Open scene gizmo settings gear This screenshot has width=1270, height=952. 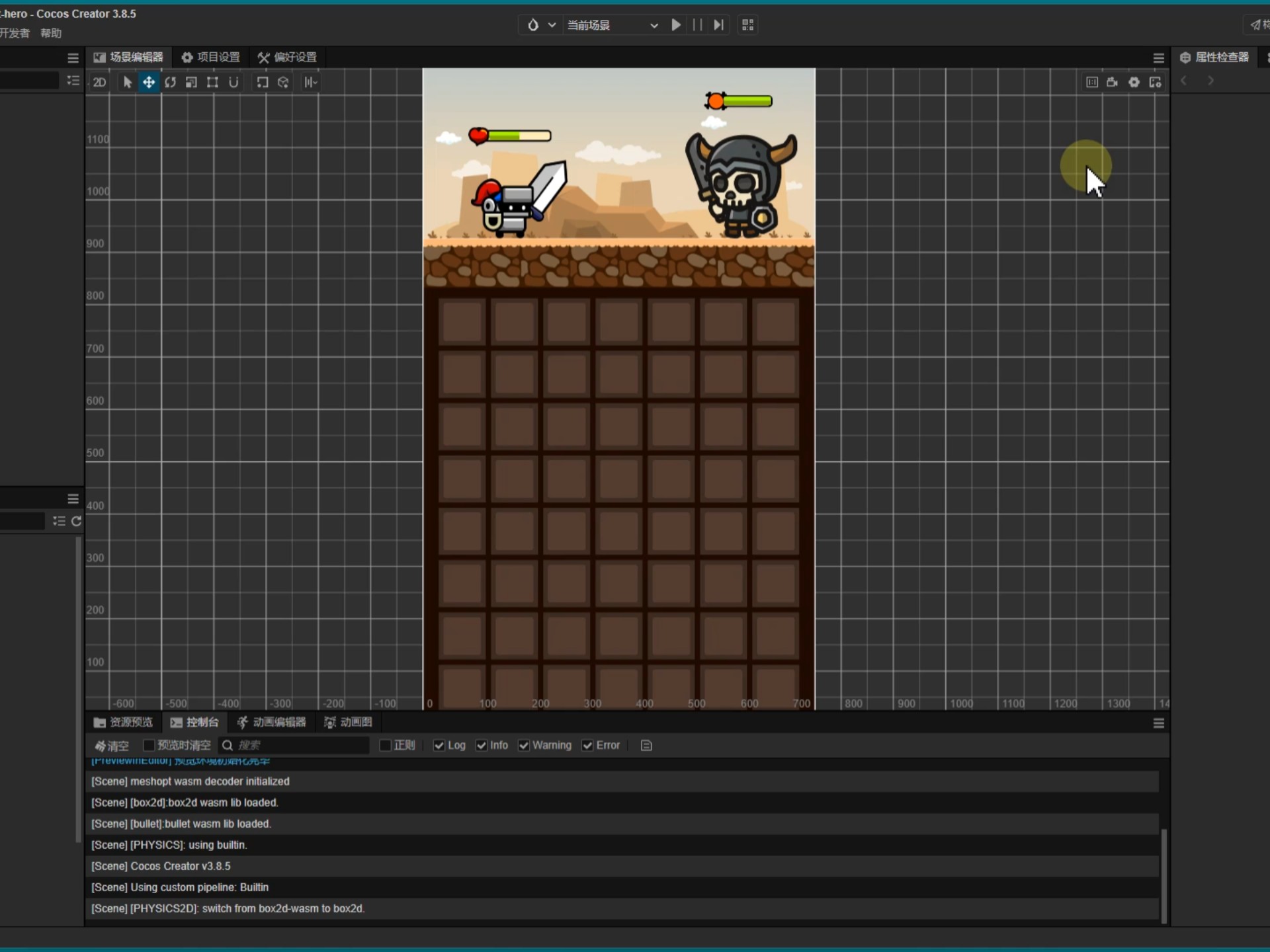point(1134,82)
